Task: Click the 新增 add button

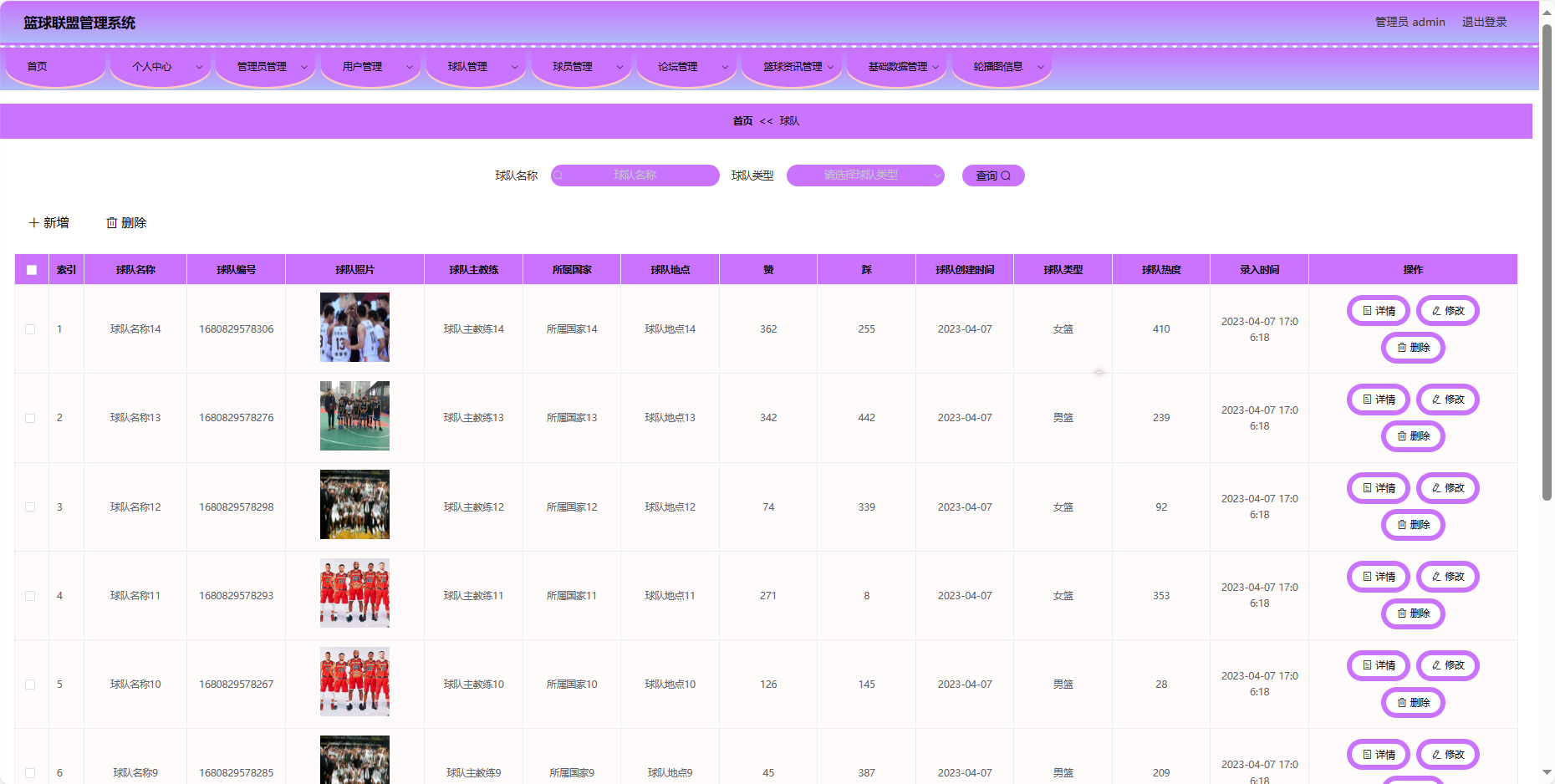Action: (x=48, y=222)
